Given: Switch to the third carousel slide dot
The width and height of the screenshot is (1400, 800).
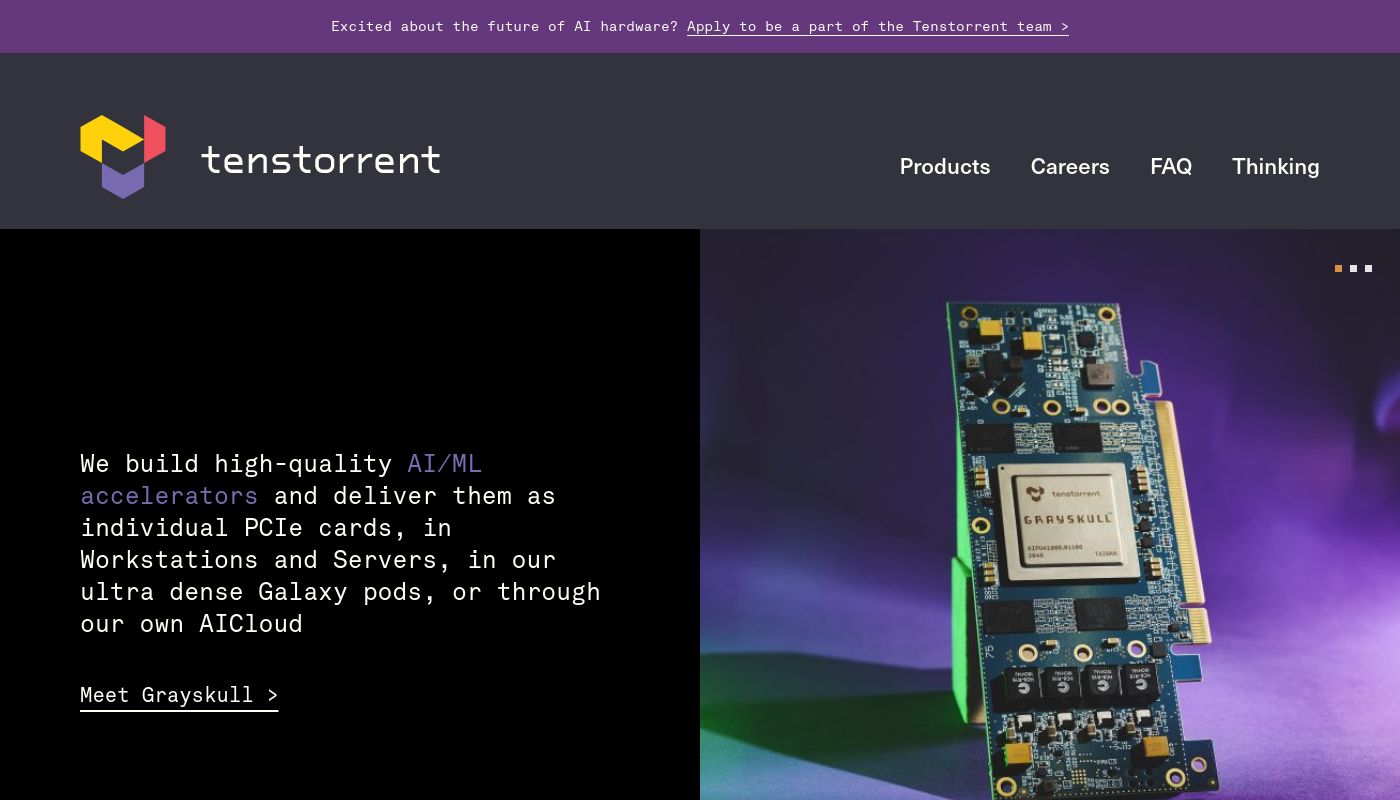Looking at the screenshot, I should coord(1369,268).
